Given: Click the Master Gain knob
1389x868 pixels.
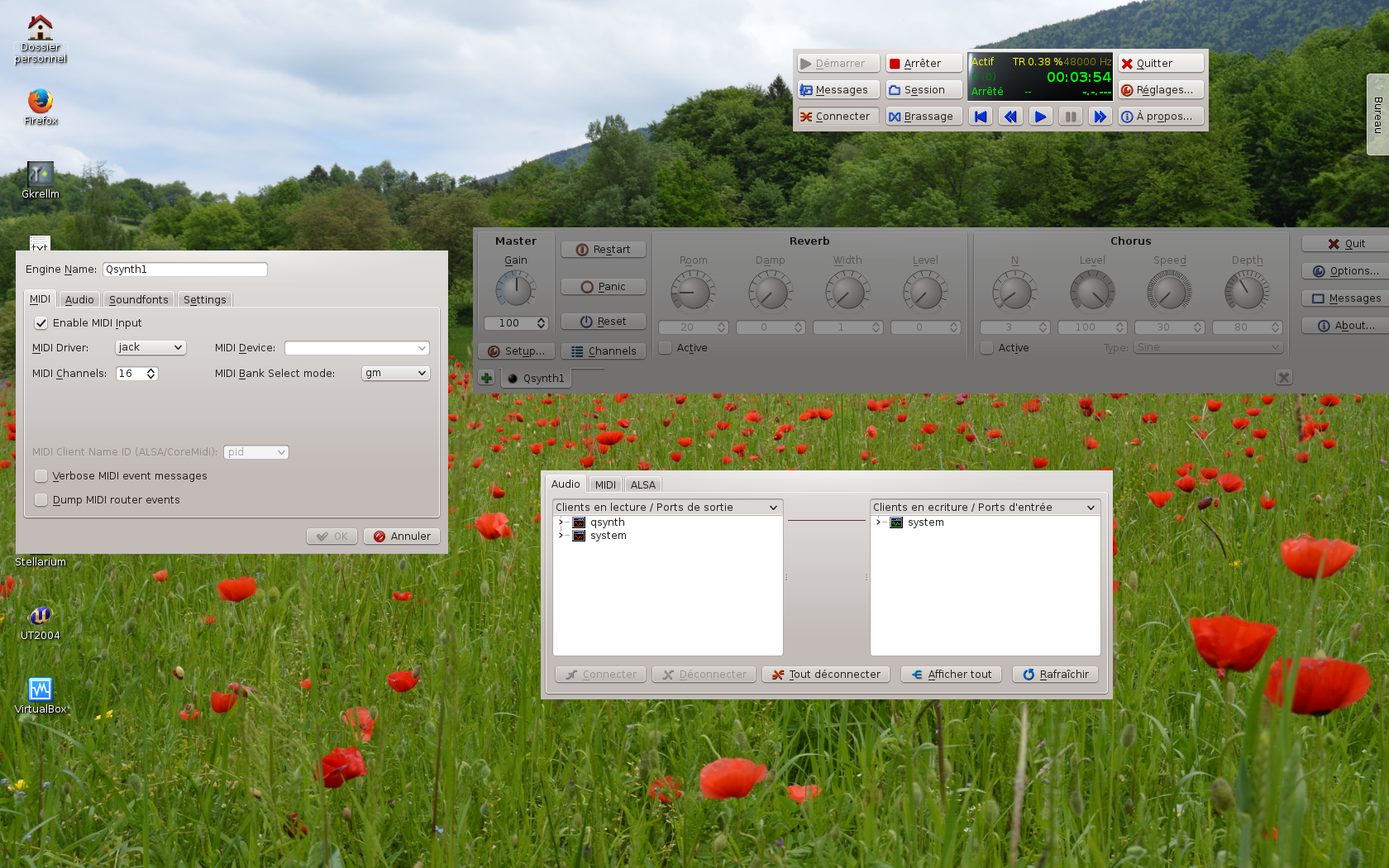Looking at the screenshot, I should pyautogui.click(x=515, y=290).
